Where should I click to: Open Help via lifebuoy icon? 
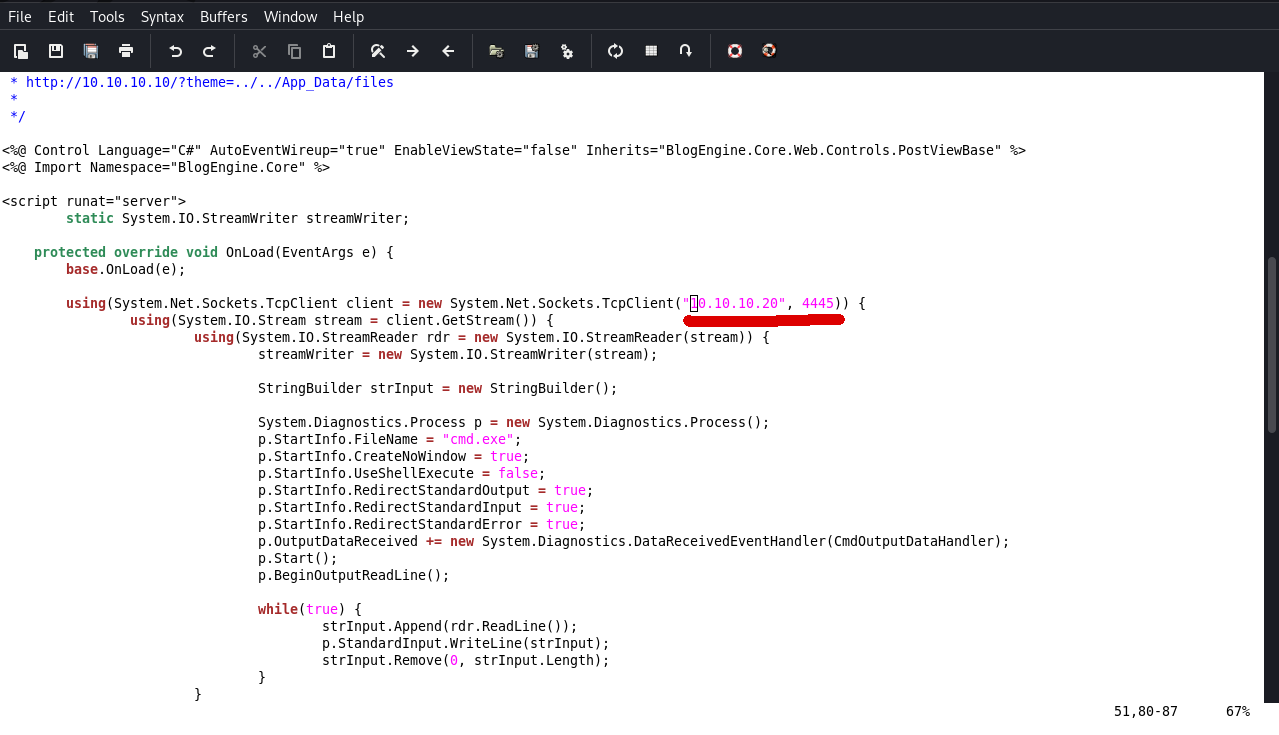pyautogui.click(x=735, y=51)
